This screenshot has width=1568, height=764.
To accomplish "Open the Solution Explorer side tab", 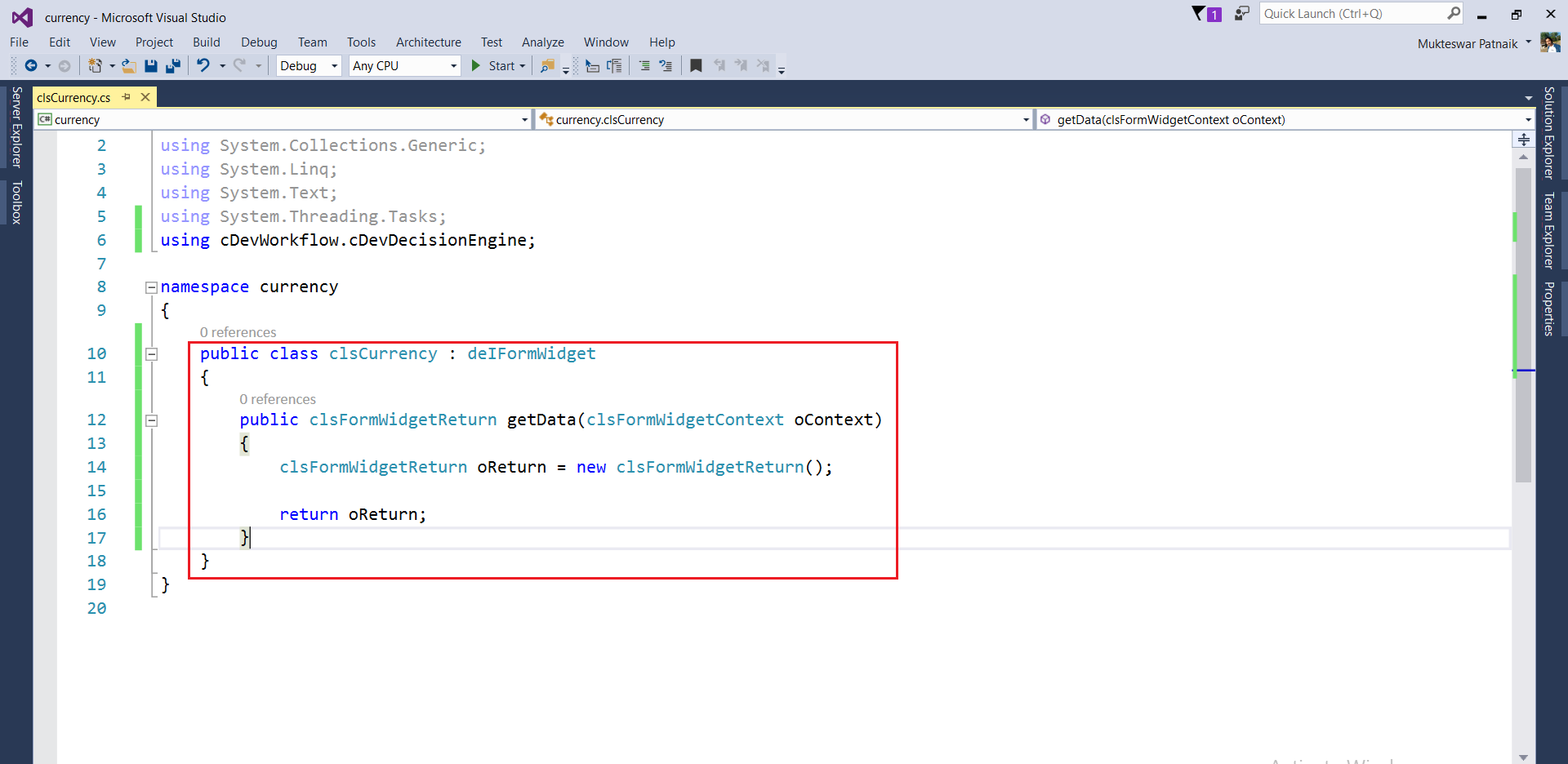I will pos(1549,133).
